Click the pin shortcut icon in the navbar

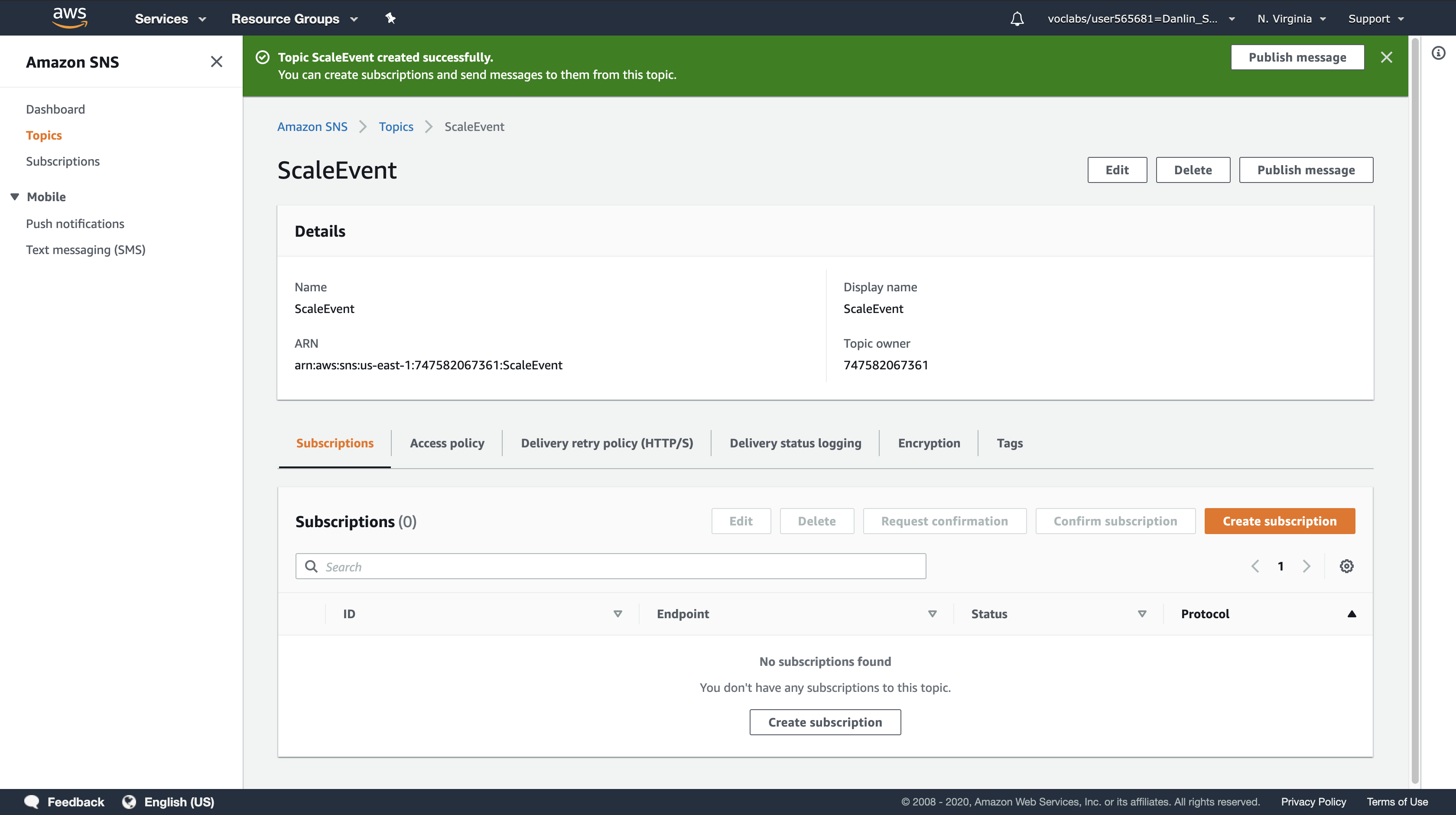390,18
